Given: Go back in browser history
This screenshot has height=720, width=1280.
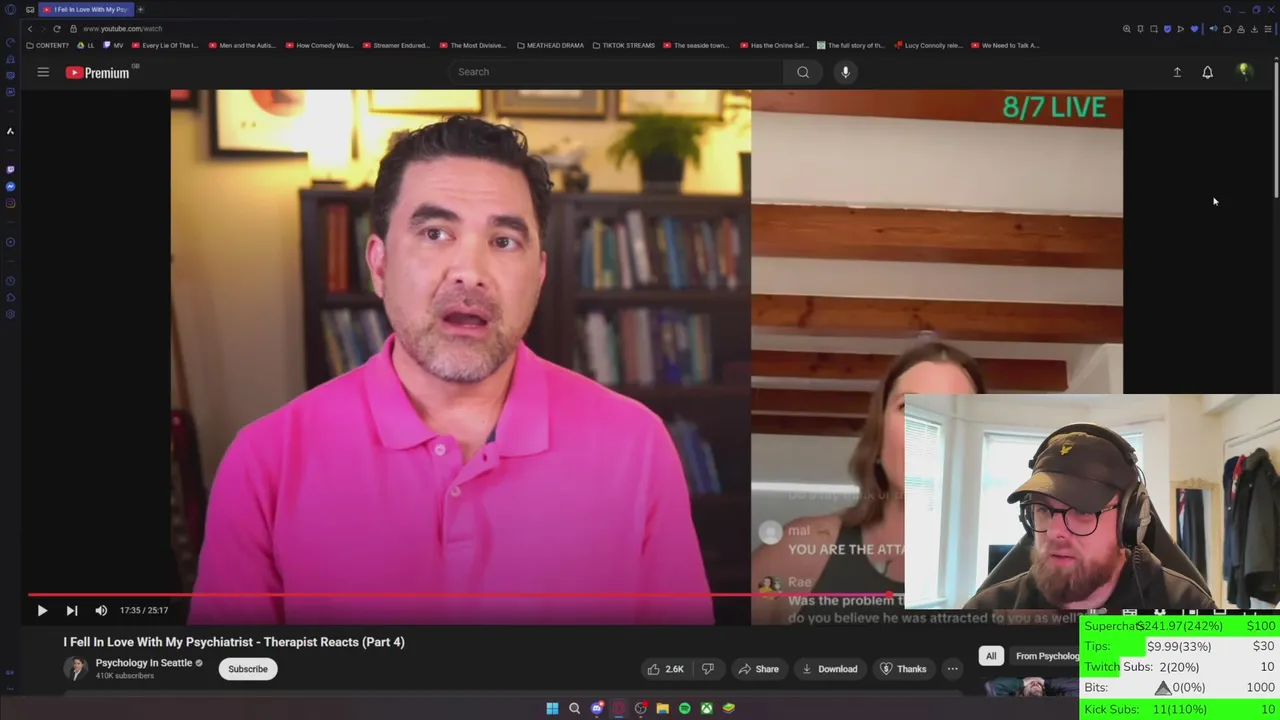Looking at the screenshot, I should pos(30,29).
